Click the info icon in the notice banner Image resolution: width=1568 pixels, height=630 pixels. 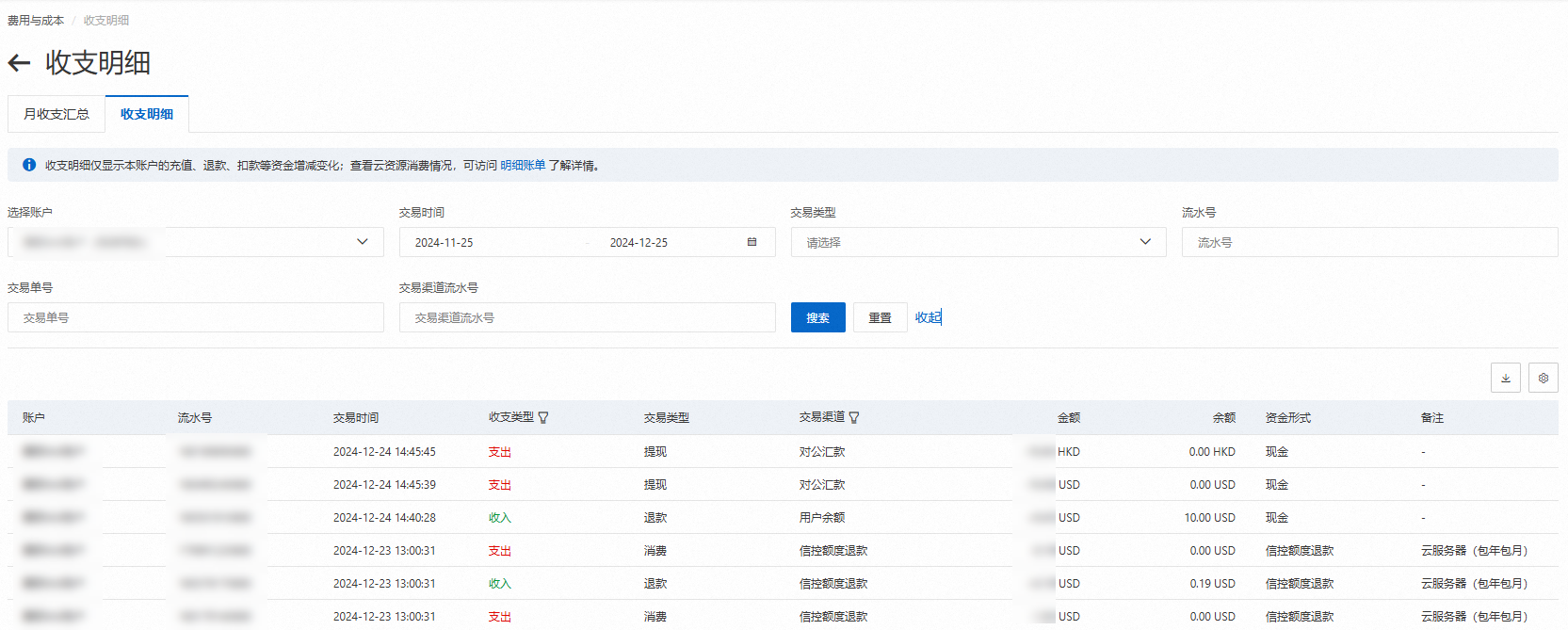29,165
